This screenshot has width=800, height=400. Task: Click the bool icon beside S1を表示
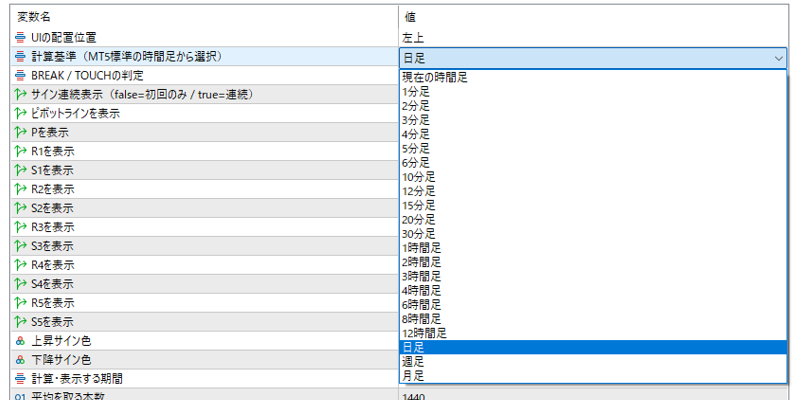(20, 170)
